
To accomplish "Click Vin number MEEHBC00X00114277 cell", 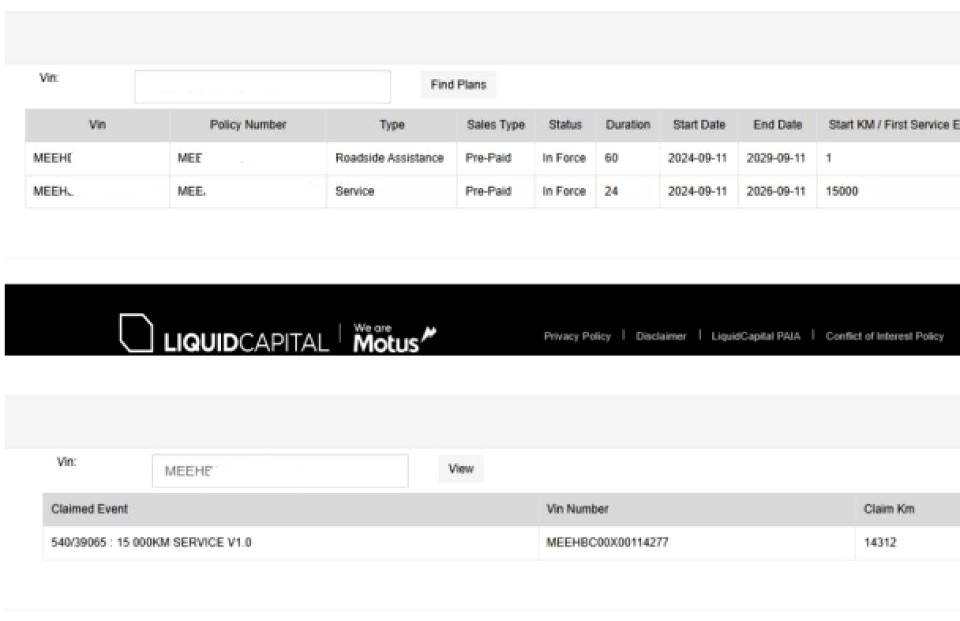I will coord(607,543).
